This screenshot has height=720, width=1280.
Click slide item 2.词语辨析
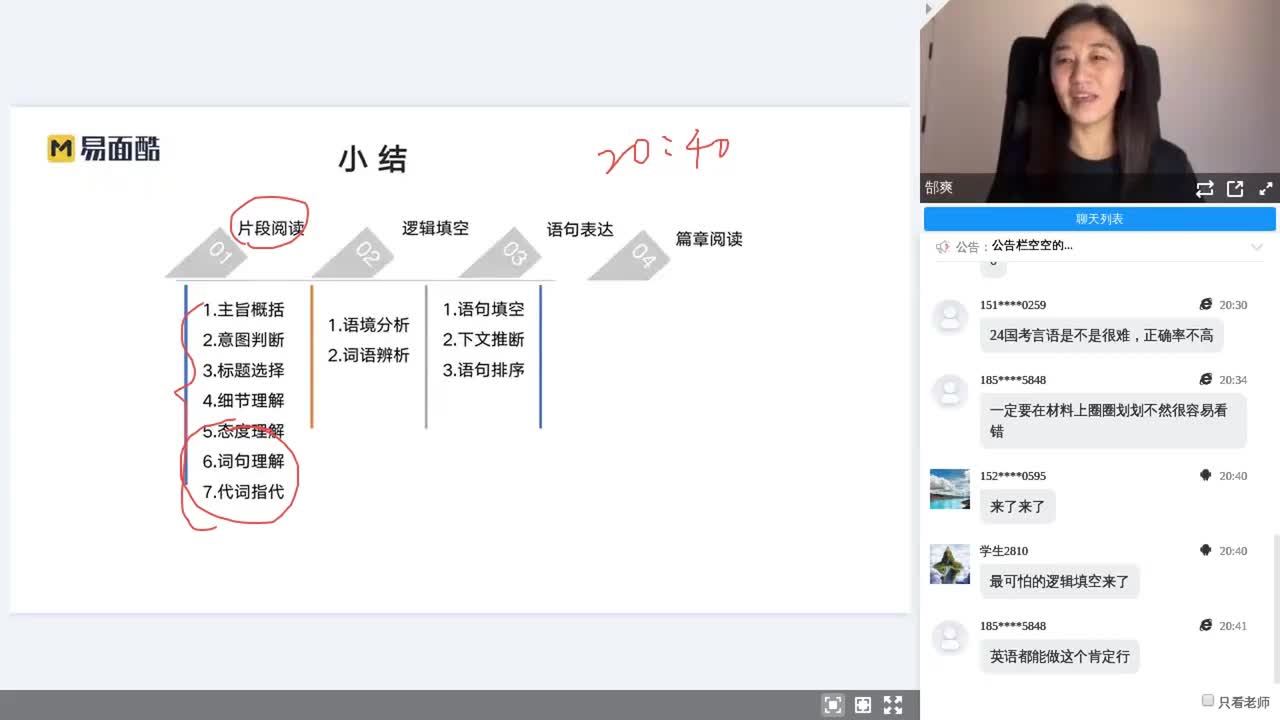pyautogui.click(x=369, y=355)
